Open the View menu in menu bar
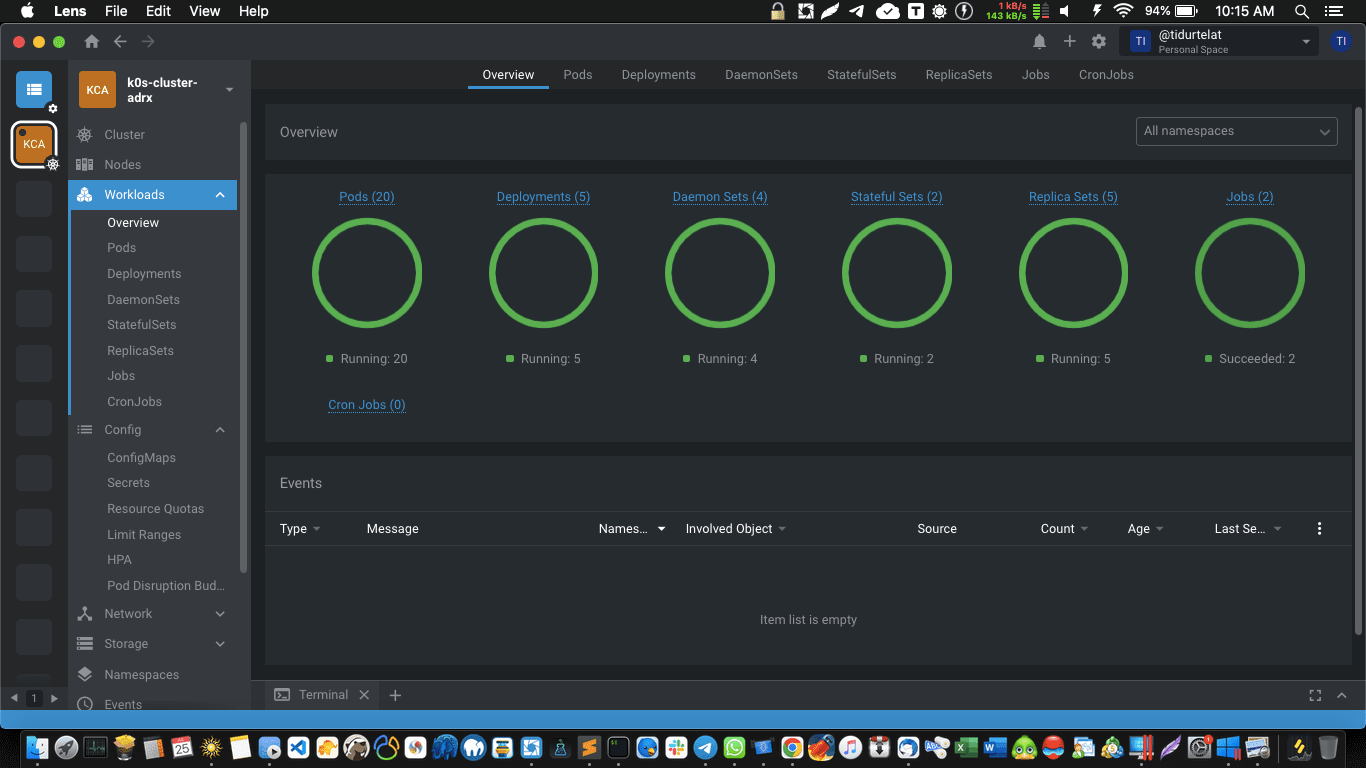The image size is (1366, 768). (x=205, y=11)
